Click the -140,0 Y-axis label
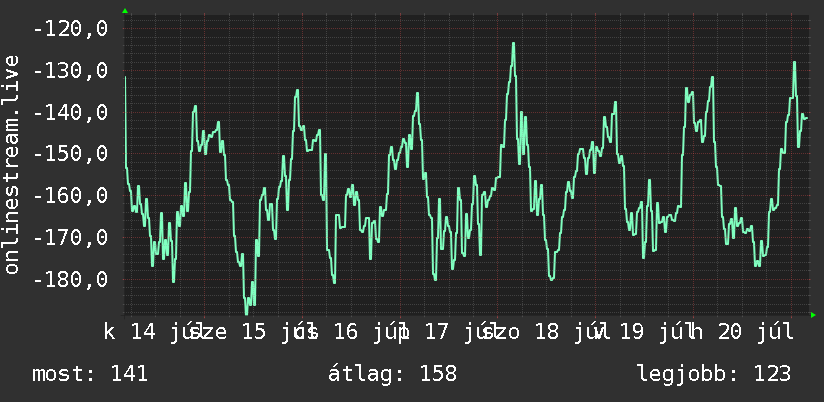Viewport: 824px width, 402px height. pos(70,112)
